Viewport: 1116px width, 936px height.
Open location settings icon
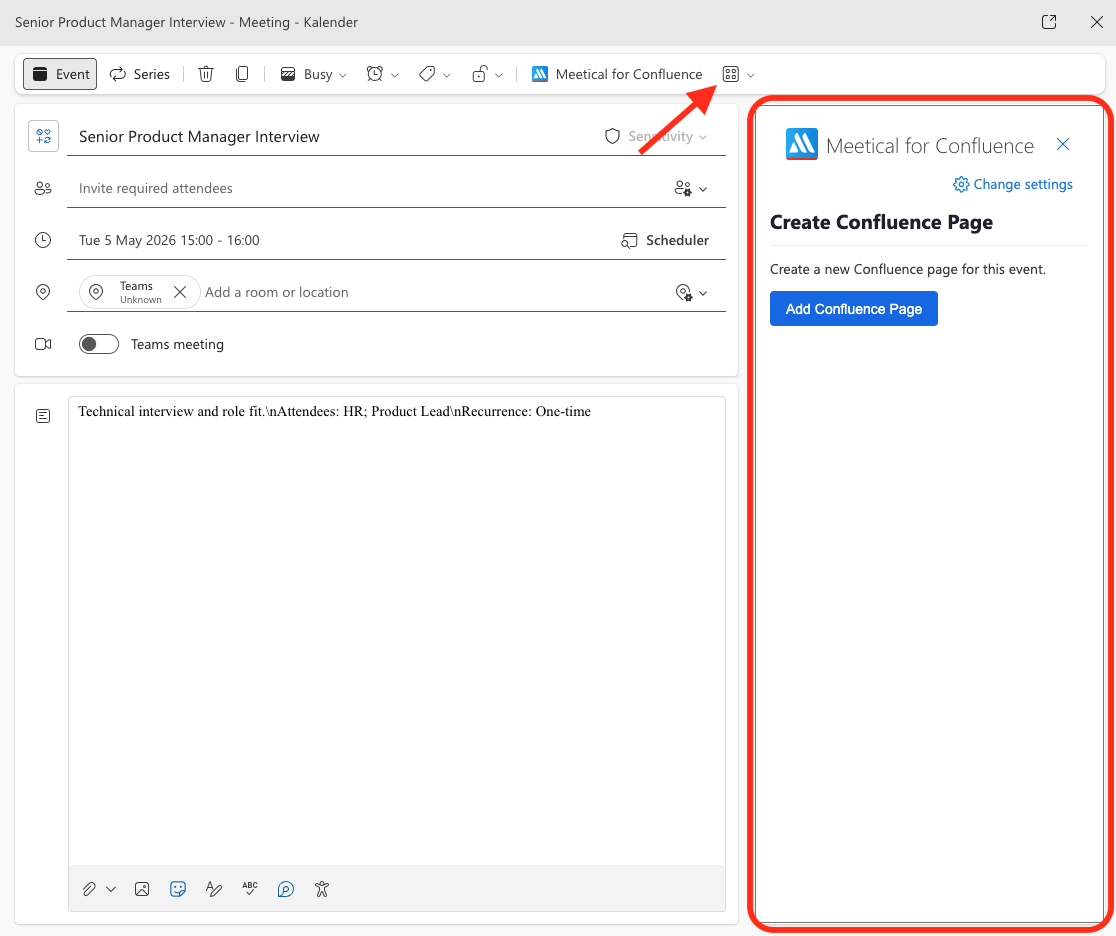point(683,293)
